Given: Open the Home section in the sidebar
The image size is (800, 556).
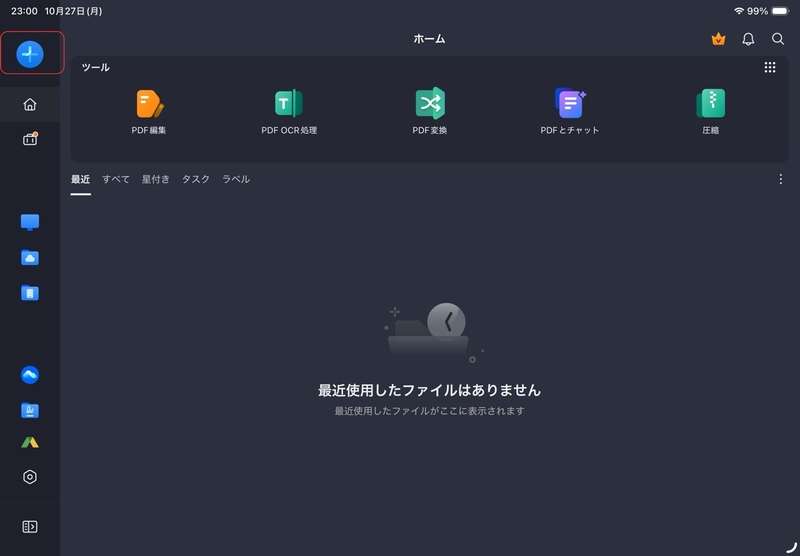Looking at the screenshot, I should [30, 105].
